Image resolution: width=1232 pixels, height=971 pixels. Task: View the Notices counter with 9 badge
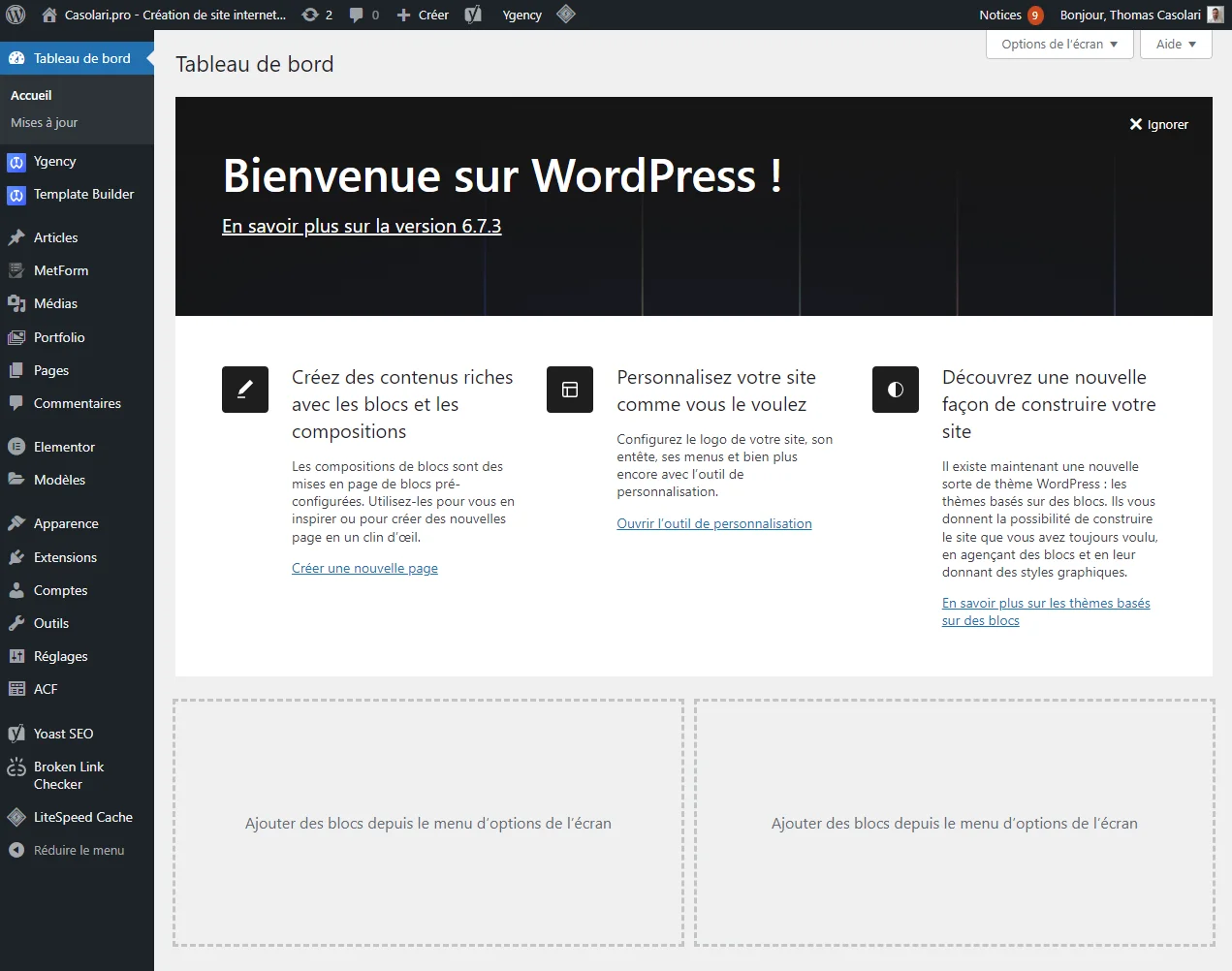click(x=1010, y=15)
